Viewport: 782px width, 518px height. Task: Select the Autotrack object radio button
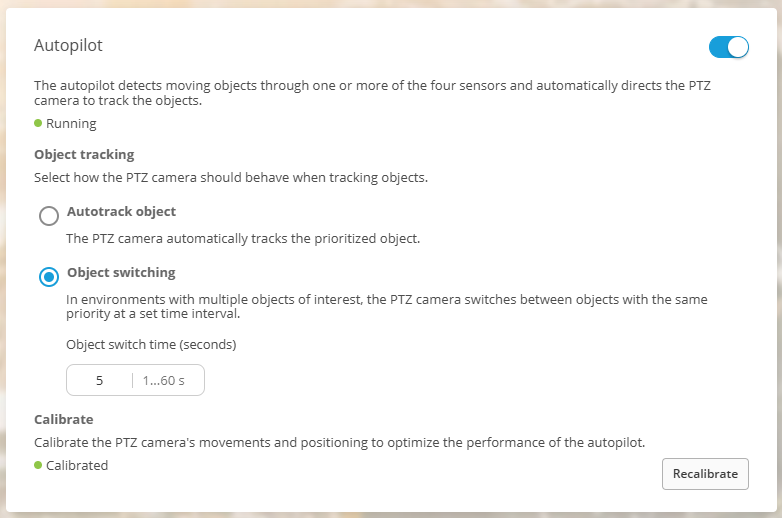[48, 216]
